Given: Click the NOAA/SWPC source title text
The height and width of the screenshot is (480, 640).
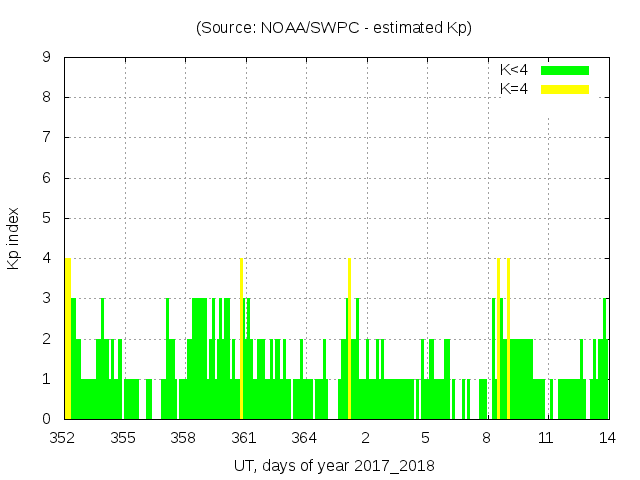Looking at the screenshot, I should pos(334,27).
